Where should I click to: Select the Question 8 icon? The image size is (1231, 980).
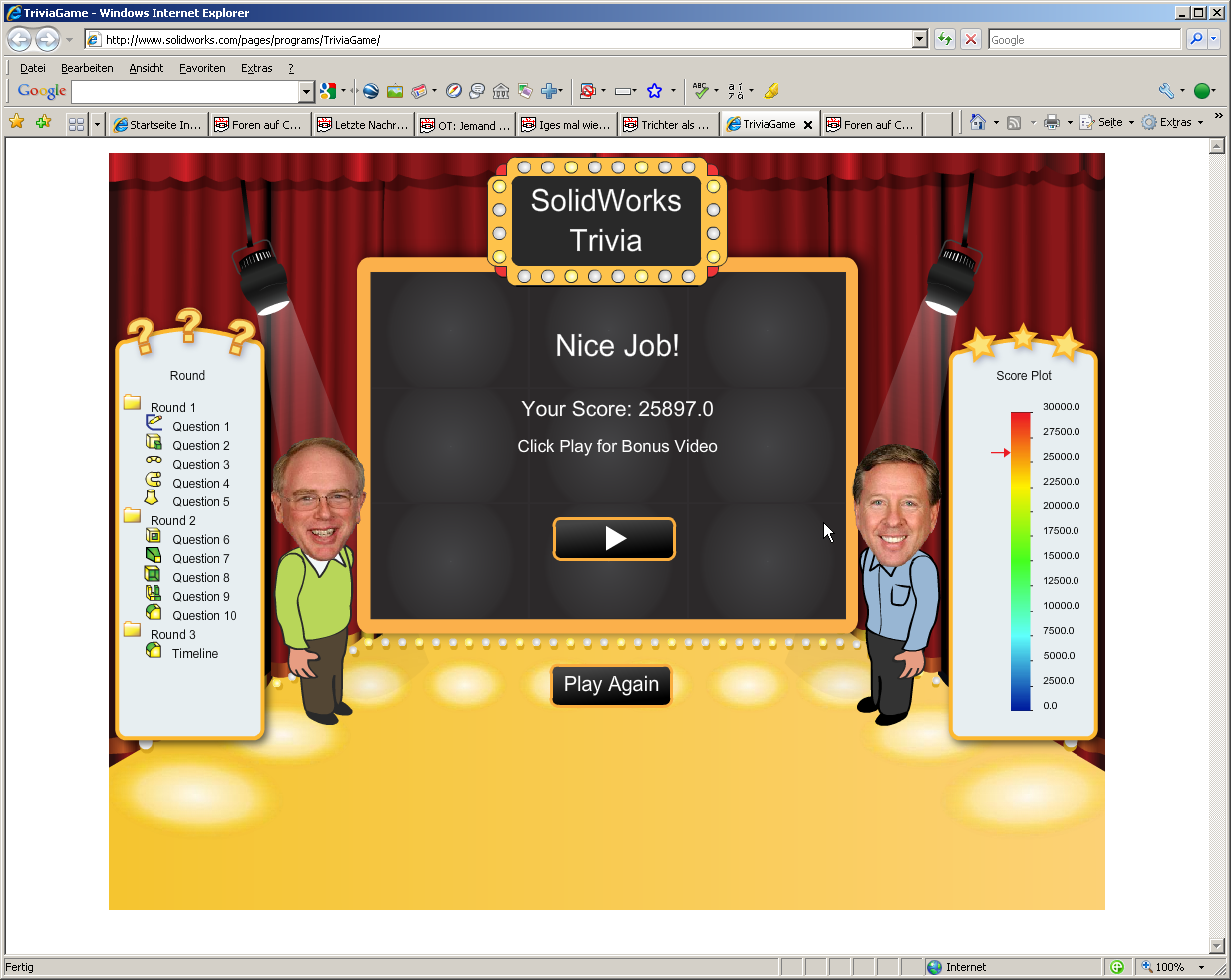pyautogui.click(x=153, y=574)
